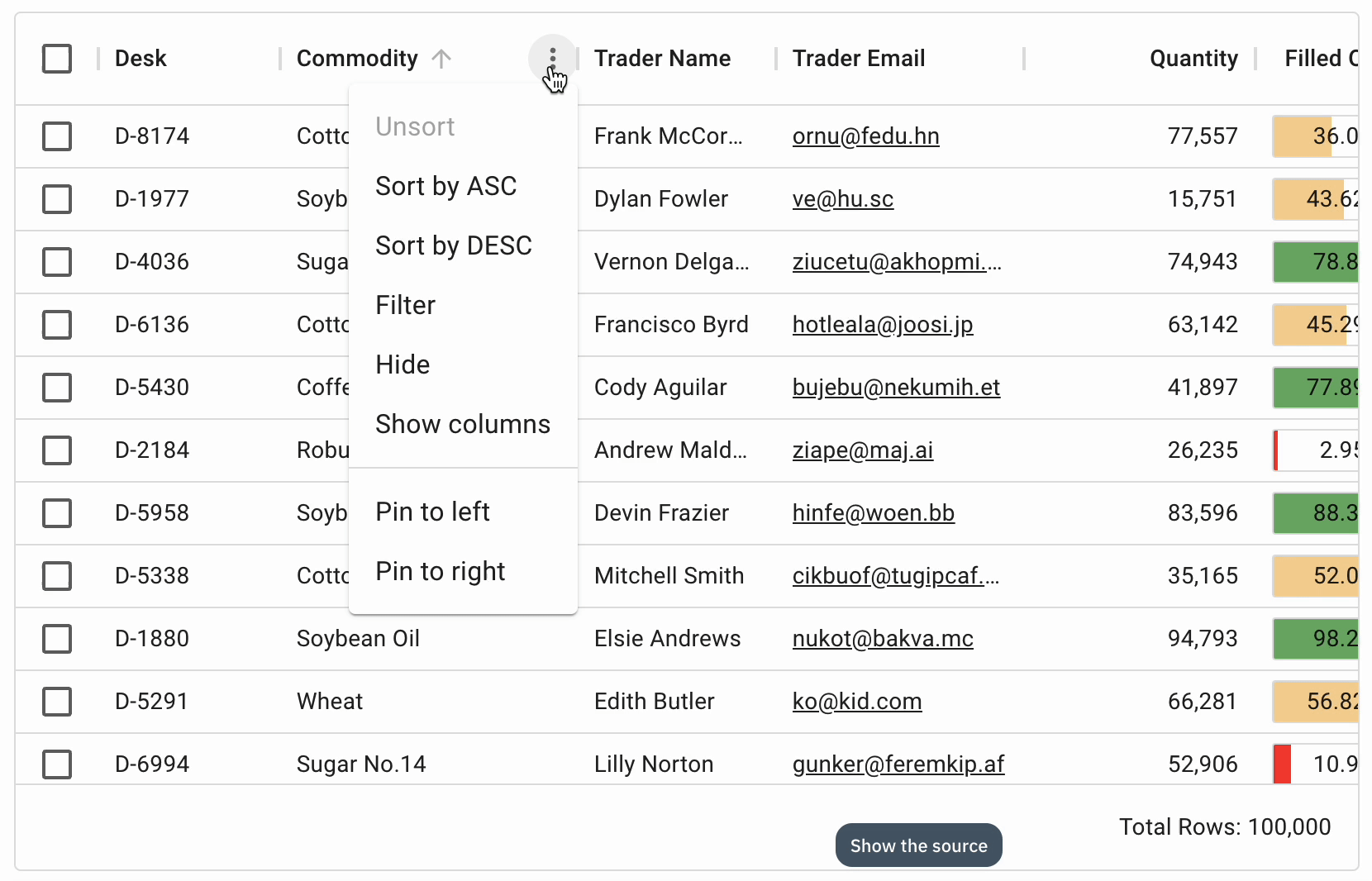Screen dimensions: 1372x881
Task: Check the row checkbox for D-8174
Action: coord(57,136)
